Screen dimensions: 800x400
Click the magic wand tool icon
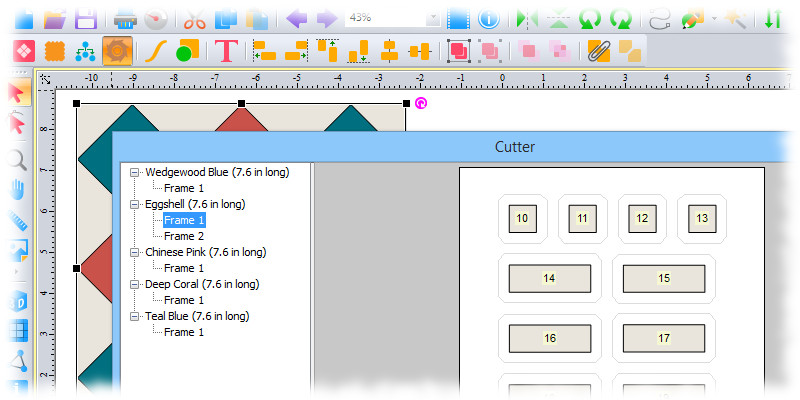pos(737,18)
